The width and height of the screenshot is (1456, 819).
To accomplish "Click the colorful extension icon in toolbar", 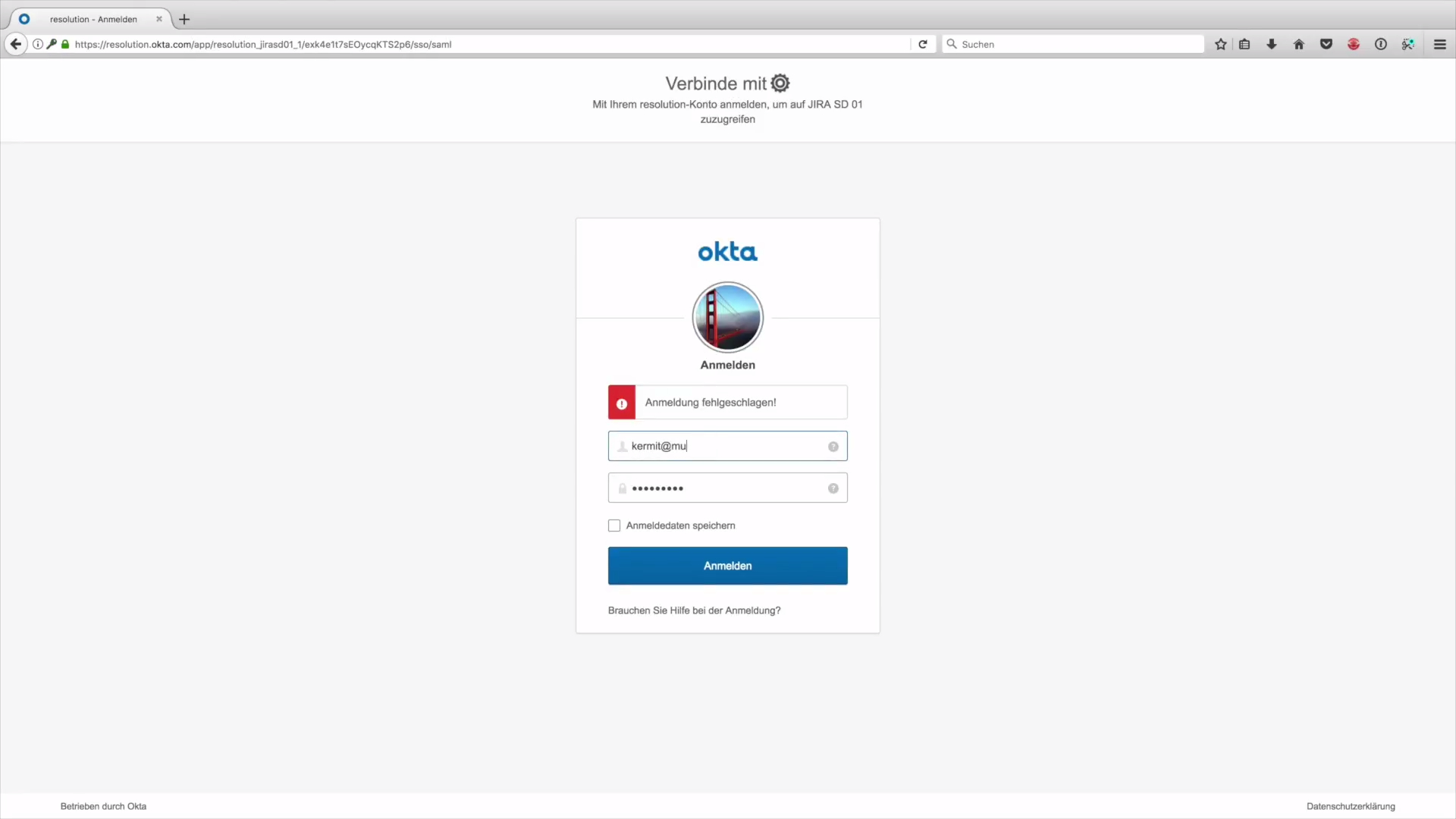I will coord(1408,44).
